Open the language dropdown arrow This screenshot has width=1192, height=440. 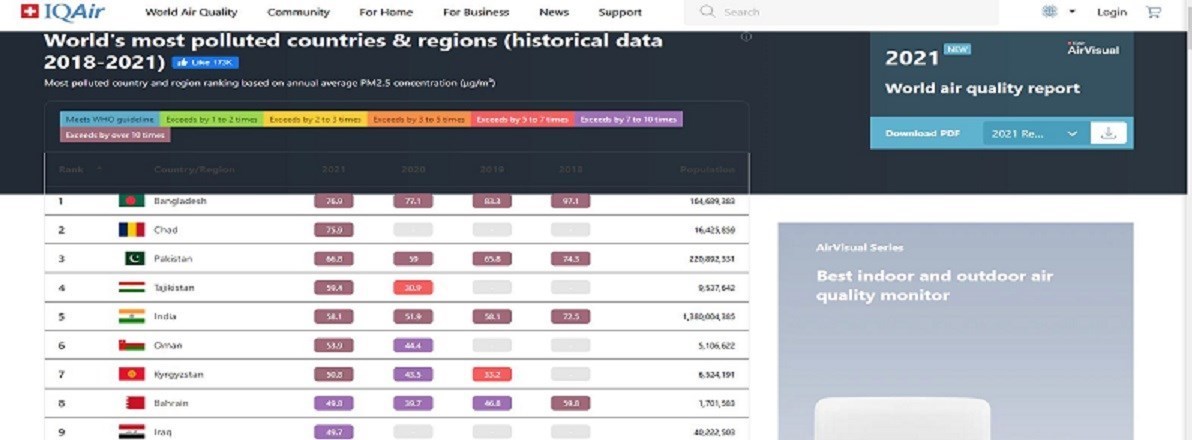[1072, 13]
